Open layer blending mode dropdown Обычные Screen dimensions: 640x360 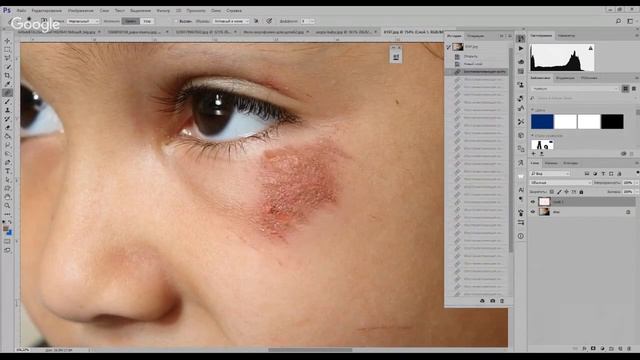[x=561, y=182]
